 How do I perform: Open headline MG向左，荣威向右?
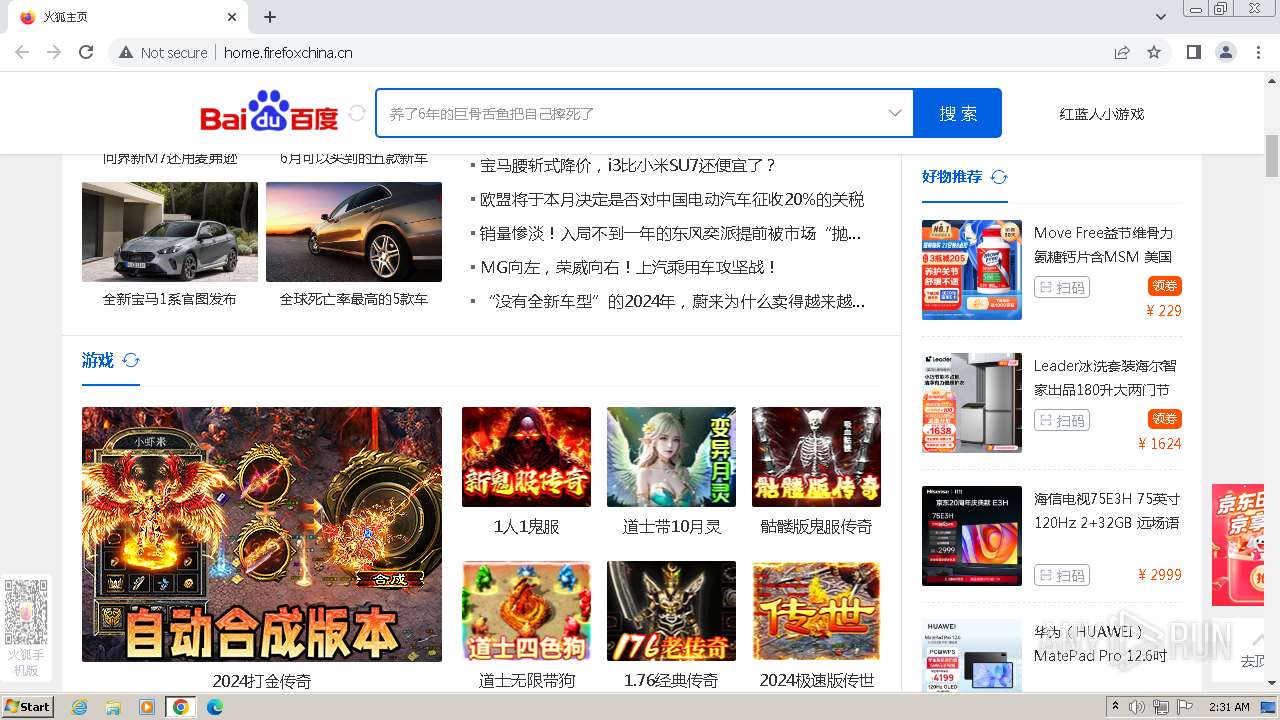[629, 268]
